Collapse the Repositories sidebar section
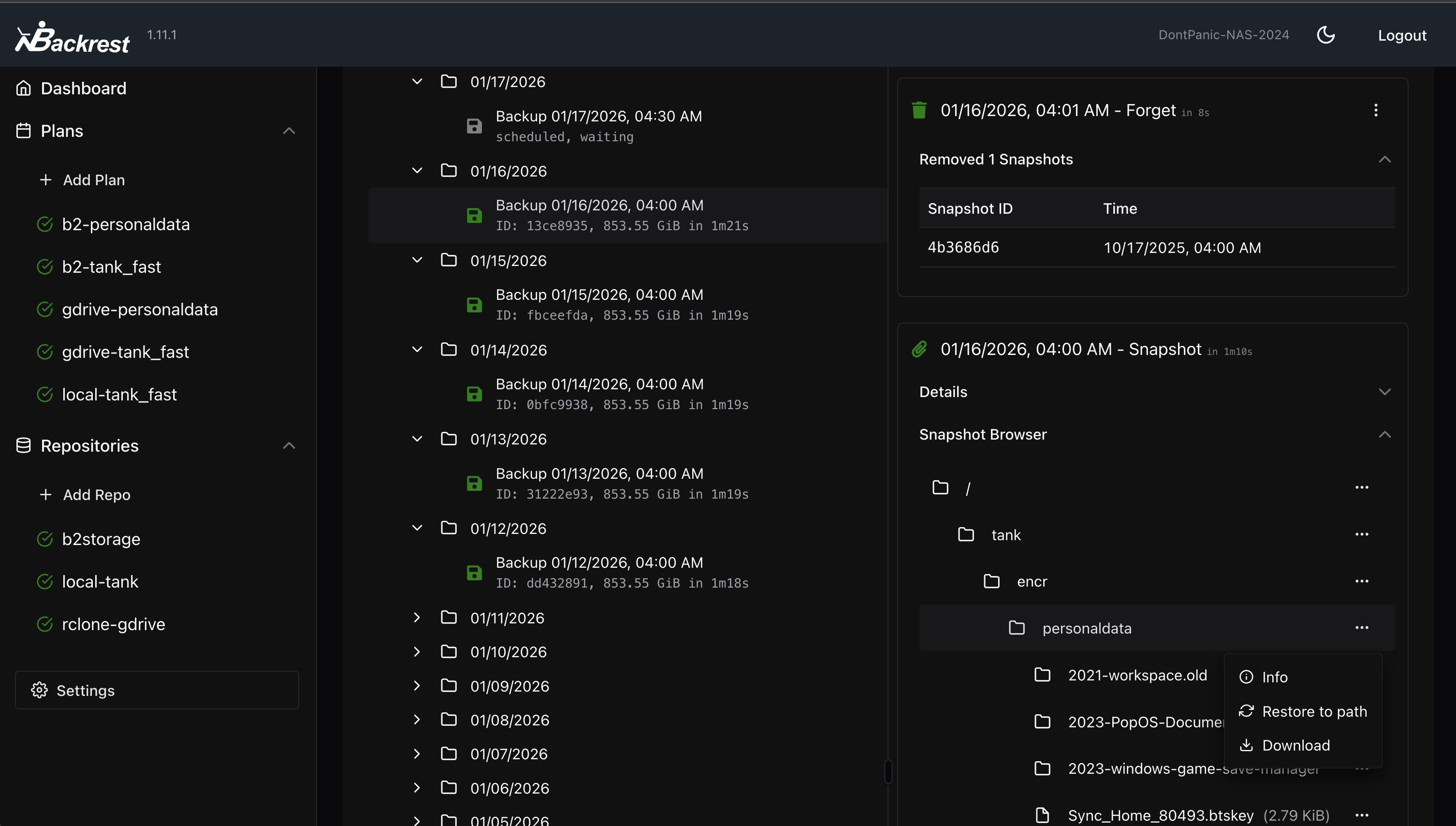 (x=289, y=446)
